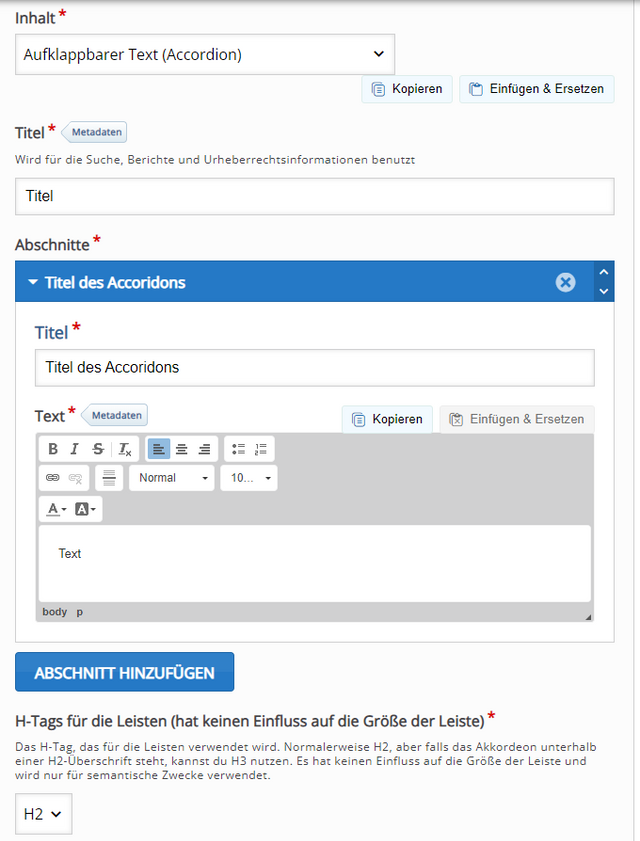Open the font size dropdown
Viewport: 640px width, 841px height.
coord(249,478)
